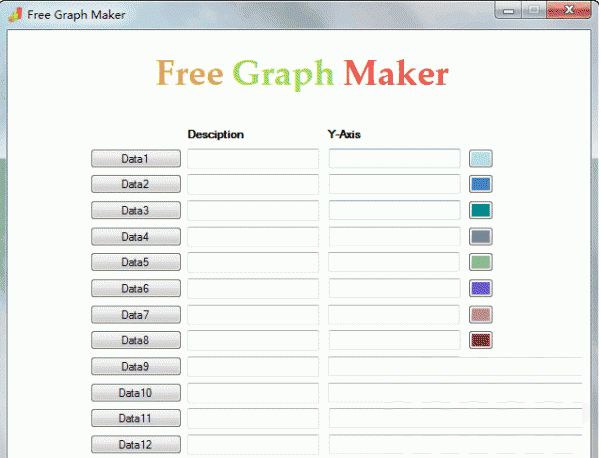The height and width of the screenshot is (458, 601).
Task: Focus the Description field for Data1
Action: pos(253,159)
